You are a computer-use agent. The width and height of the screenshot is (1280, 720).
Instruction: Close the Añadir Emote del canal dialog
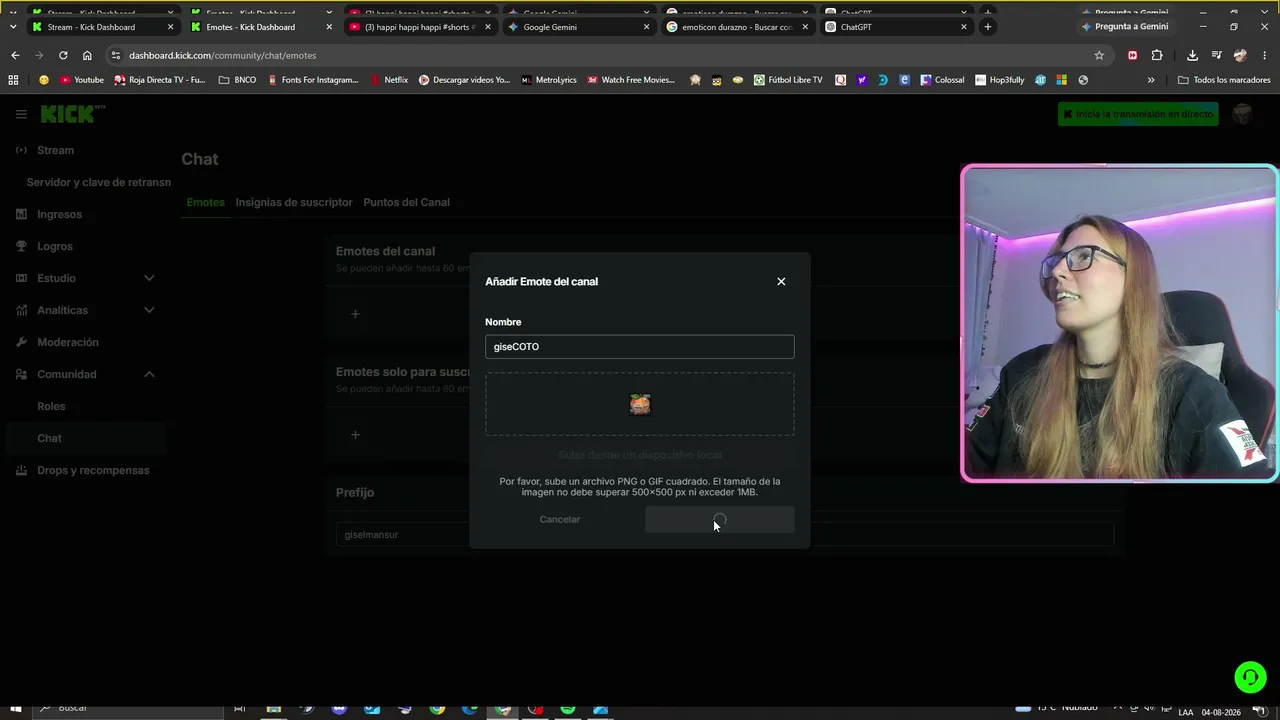(x=781, y=282)
